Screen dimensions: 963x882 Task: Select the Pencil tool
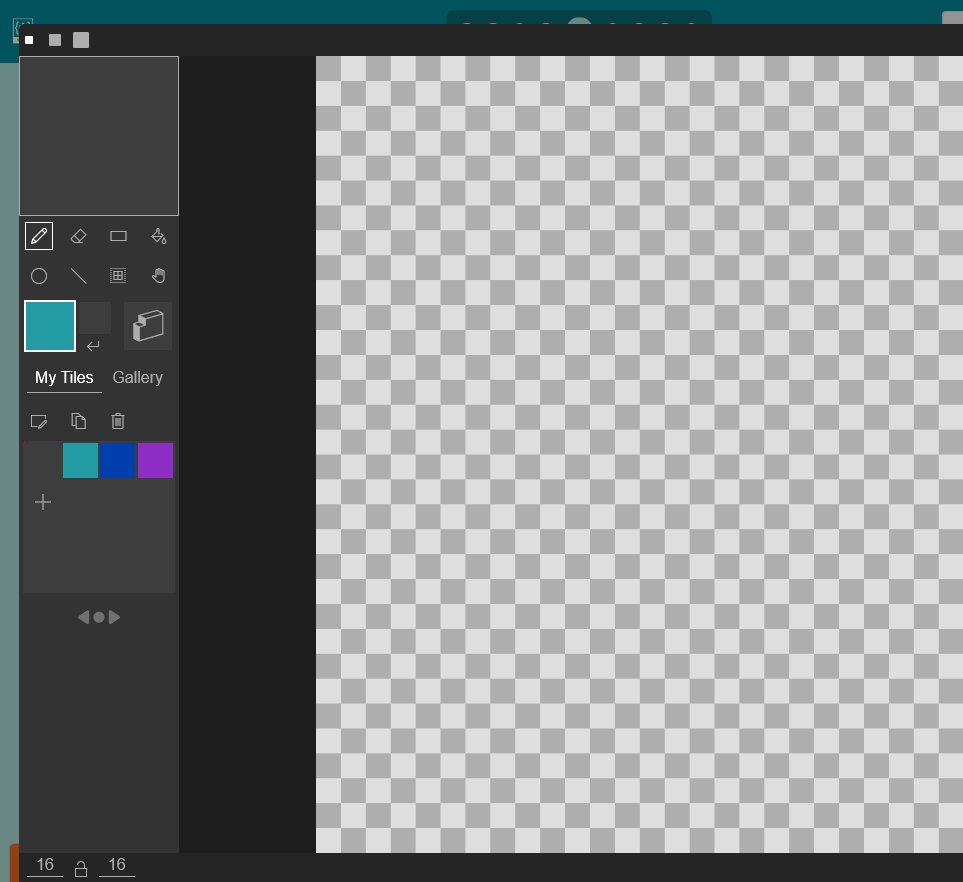click(x=39, y=236)
